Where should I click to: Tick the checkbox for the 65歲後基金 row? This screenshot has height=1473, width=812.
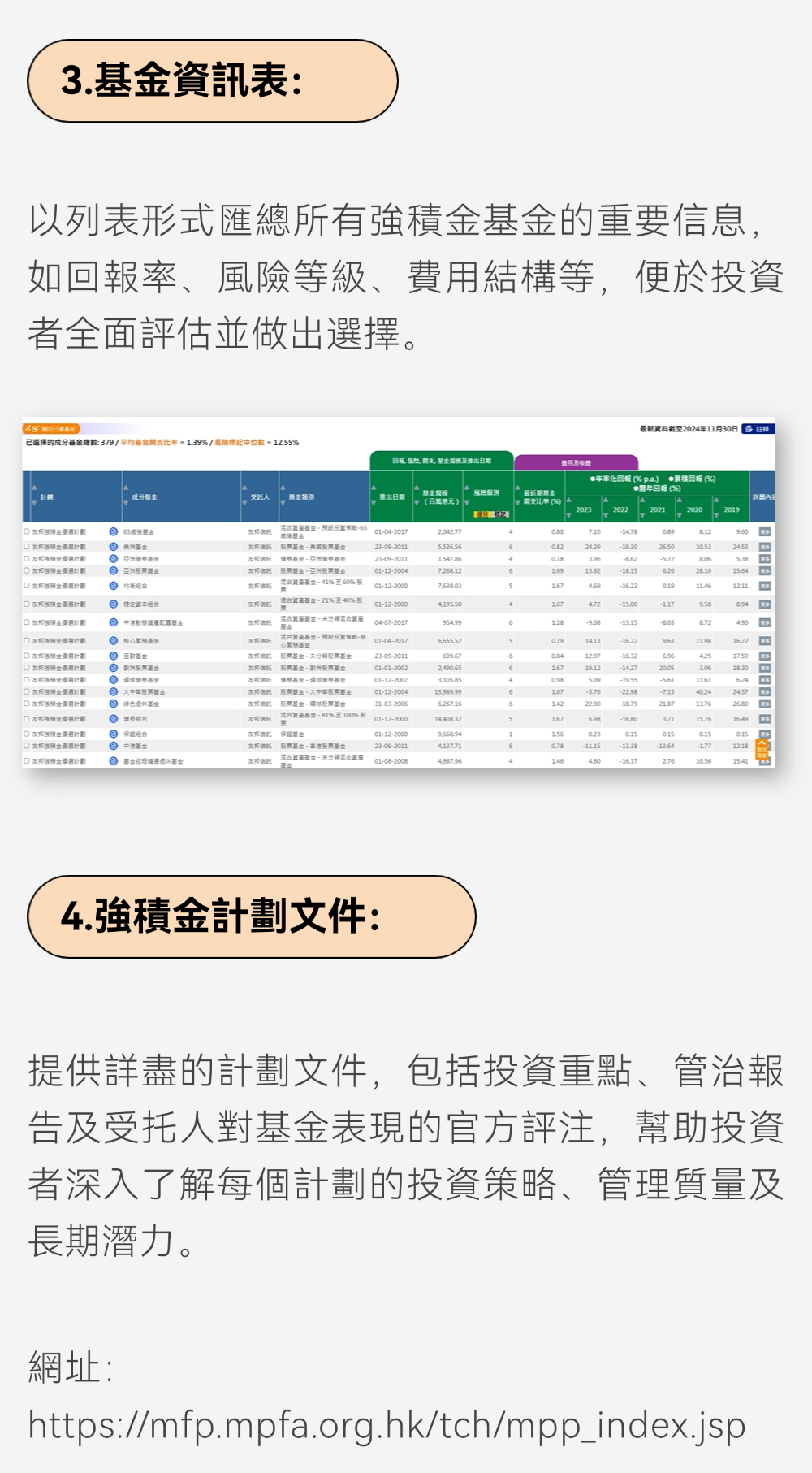click(x=27, y=531)
